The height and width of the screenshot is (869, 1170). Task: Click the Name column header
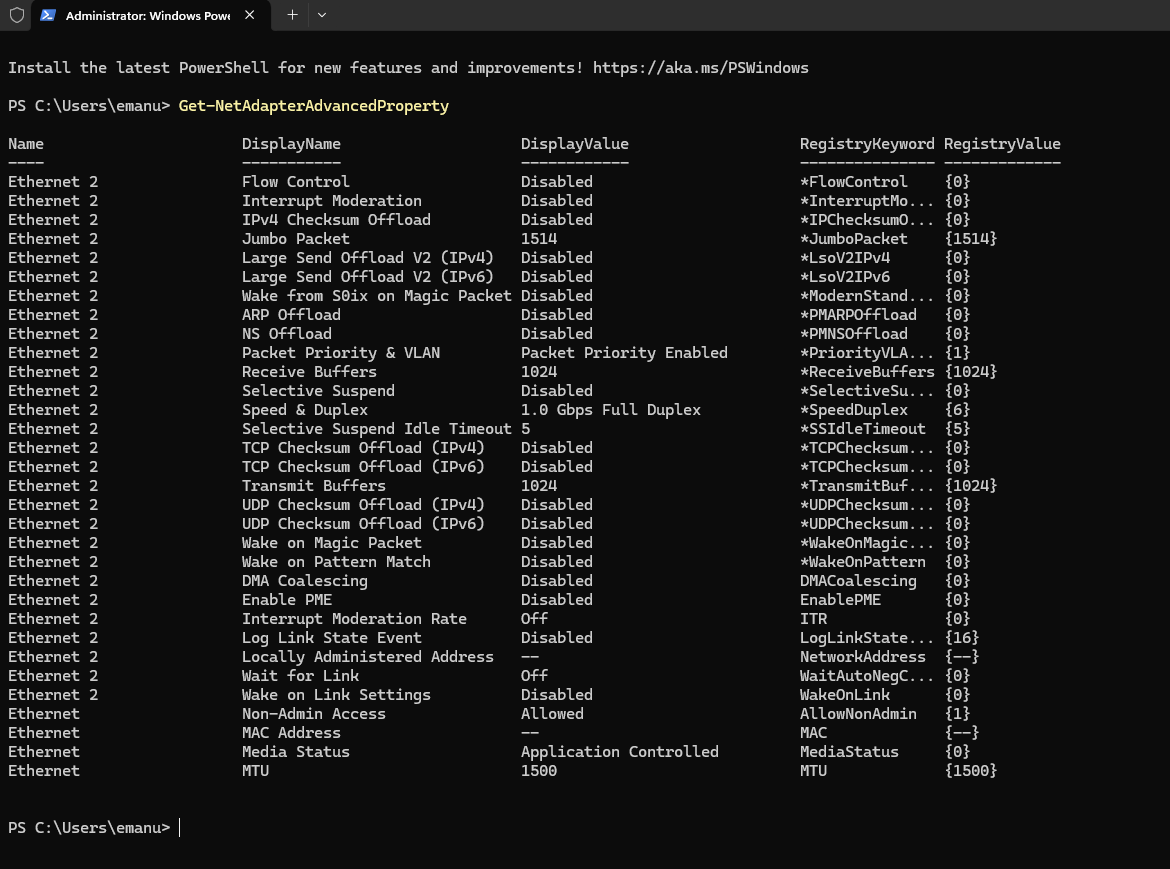click(x=26, y=144)
